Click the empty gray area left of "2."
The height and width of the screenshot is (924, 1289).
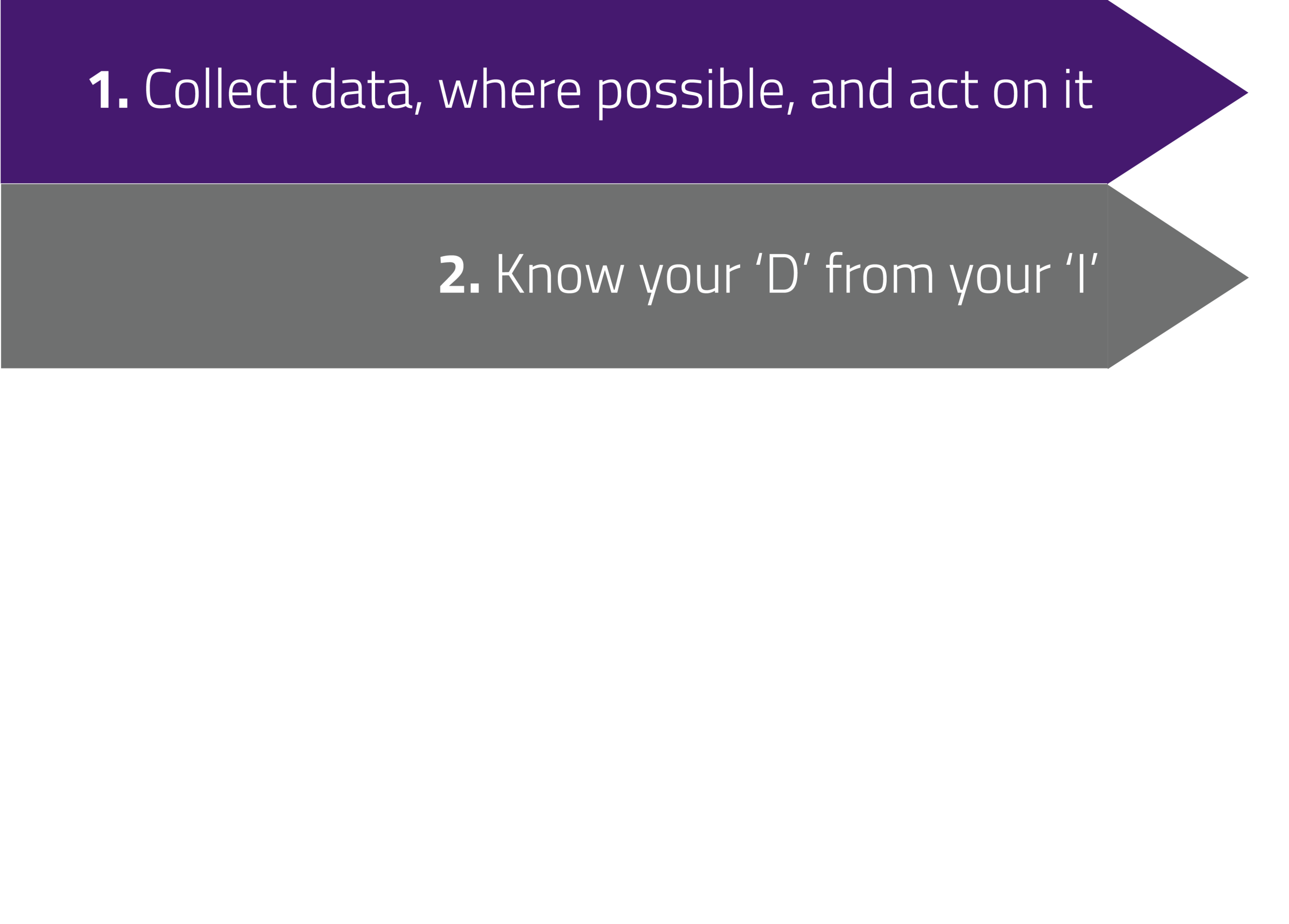pos(216,277)
